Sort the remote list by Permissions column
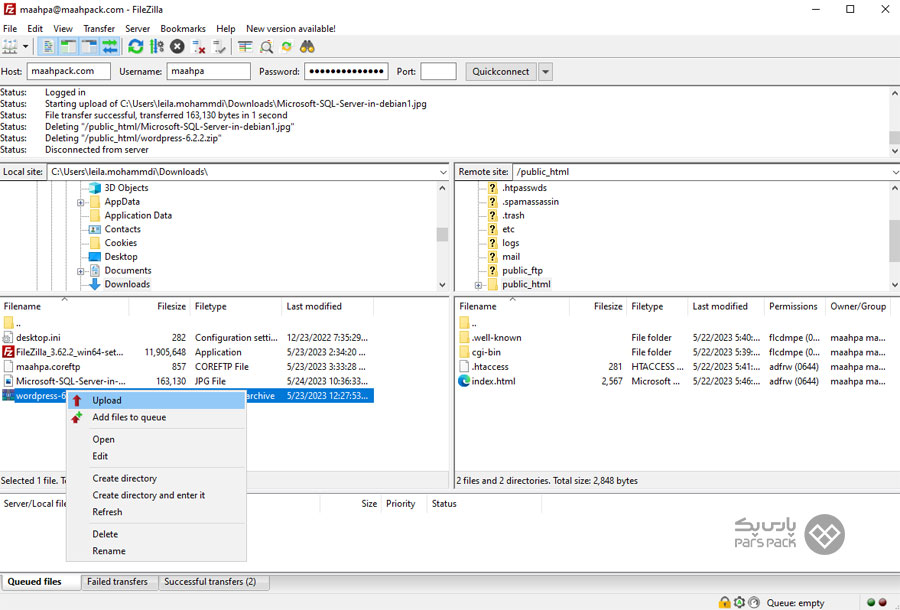Image resolution: width=900 pixels, height=610 pixels. point(794,306)
